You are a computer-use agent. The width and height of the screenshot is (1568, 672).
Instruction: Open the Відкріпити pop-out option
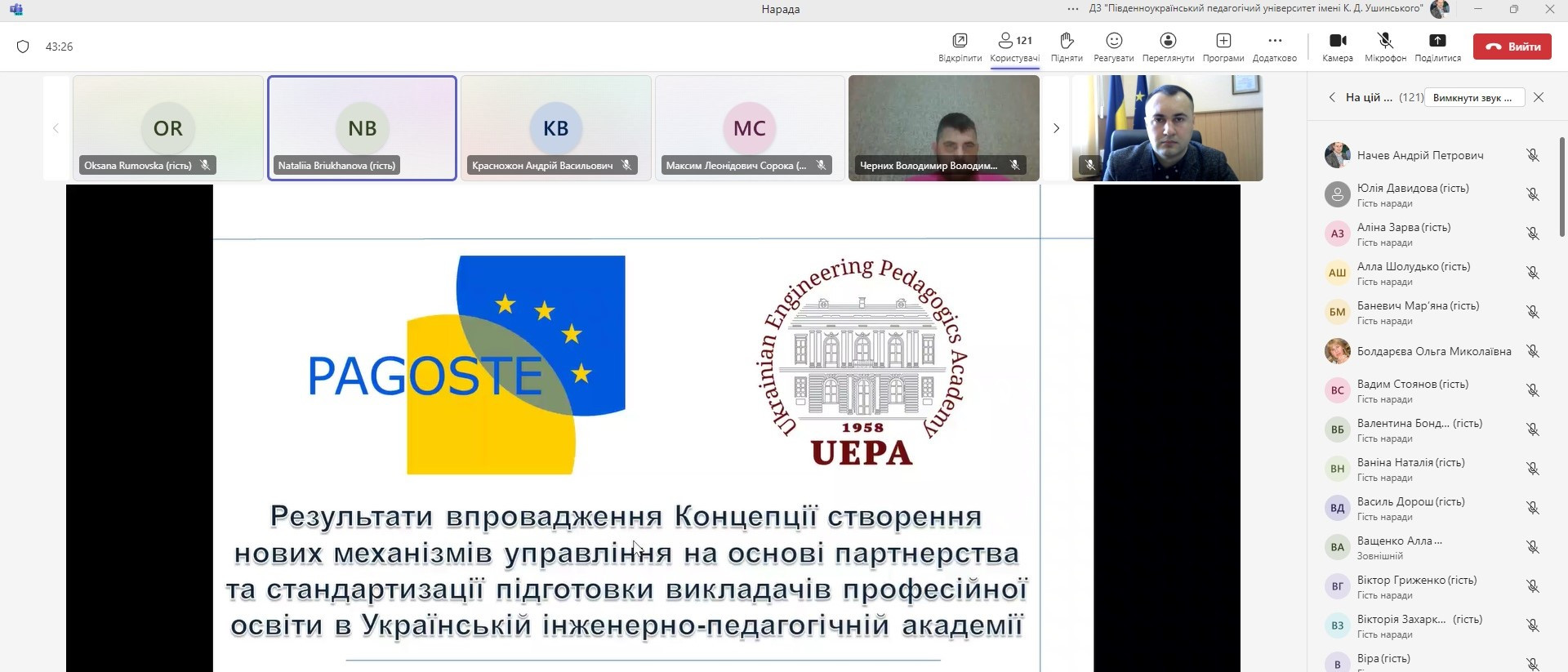pyautogui.click(x=960, y=47)
